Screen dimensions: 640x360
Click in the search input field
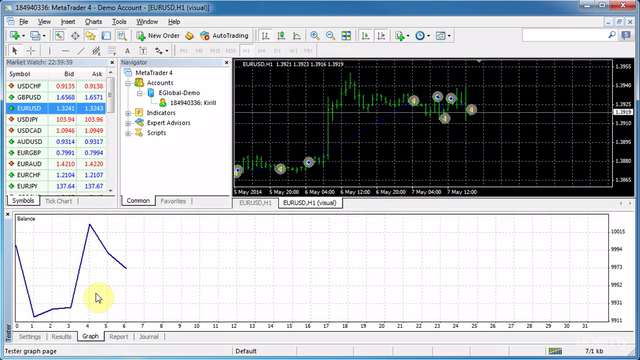point(564,36)
